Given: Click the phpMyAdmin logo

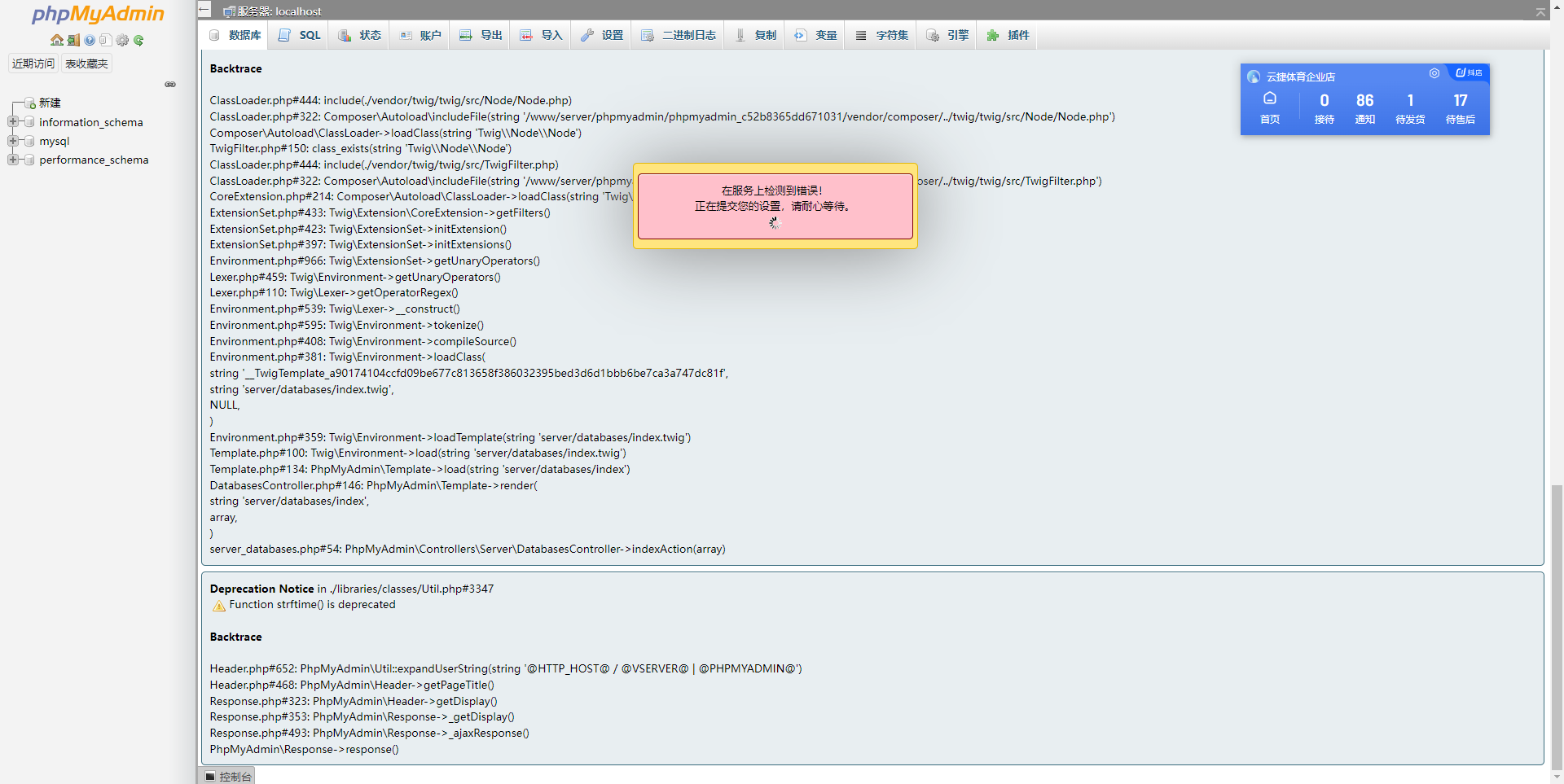Looking at the screenshot, I should tap(98, 15).
